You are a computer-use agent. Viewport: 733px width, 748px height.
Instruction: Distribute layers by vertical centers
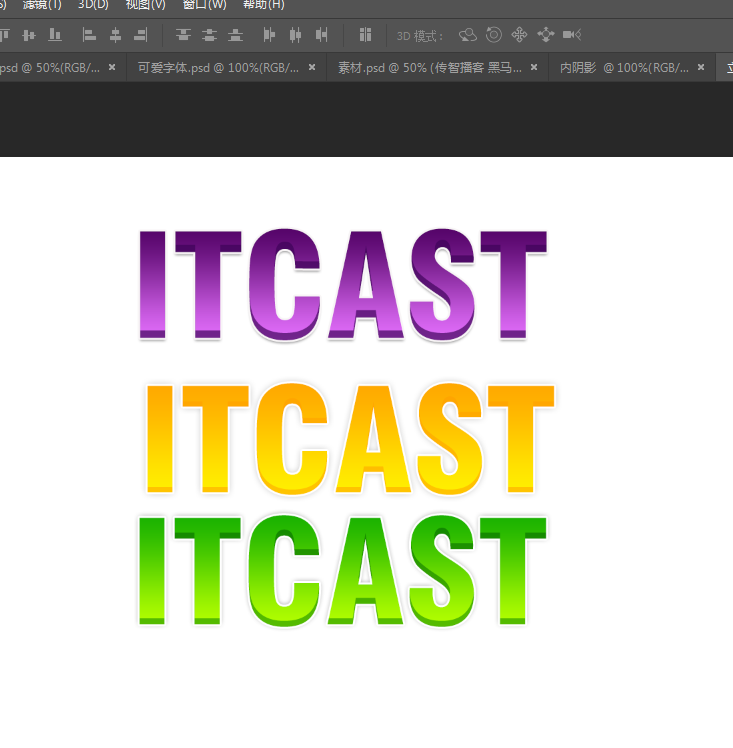point(209,35)
